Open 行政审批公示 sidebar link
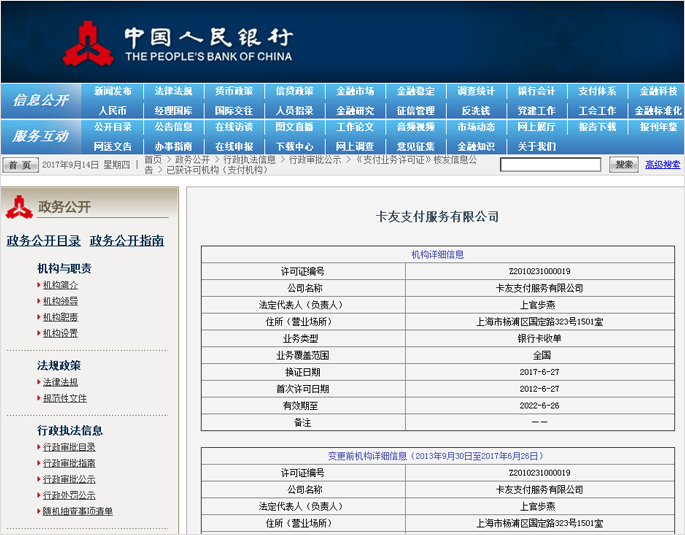 tap(69, 480)
